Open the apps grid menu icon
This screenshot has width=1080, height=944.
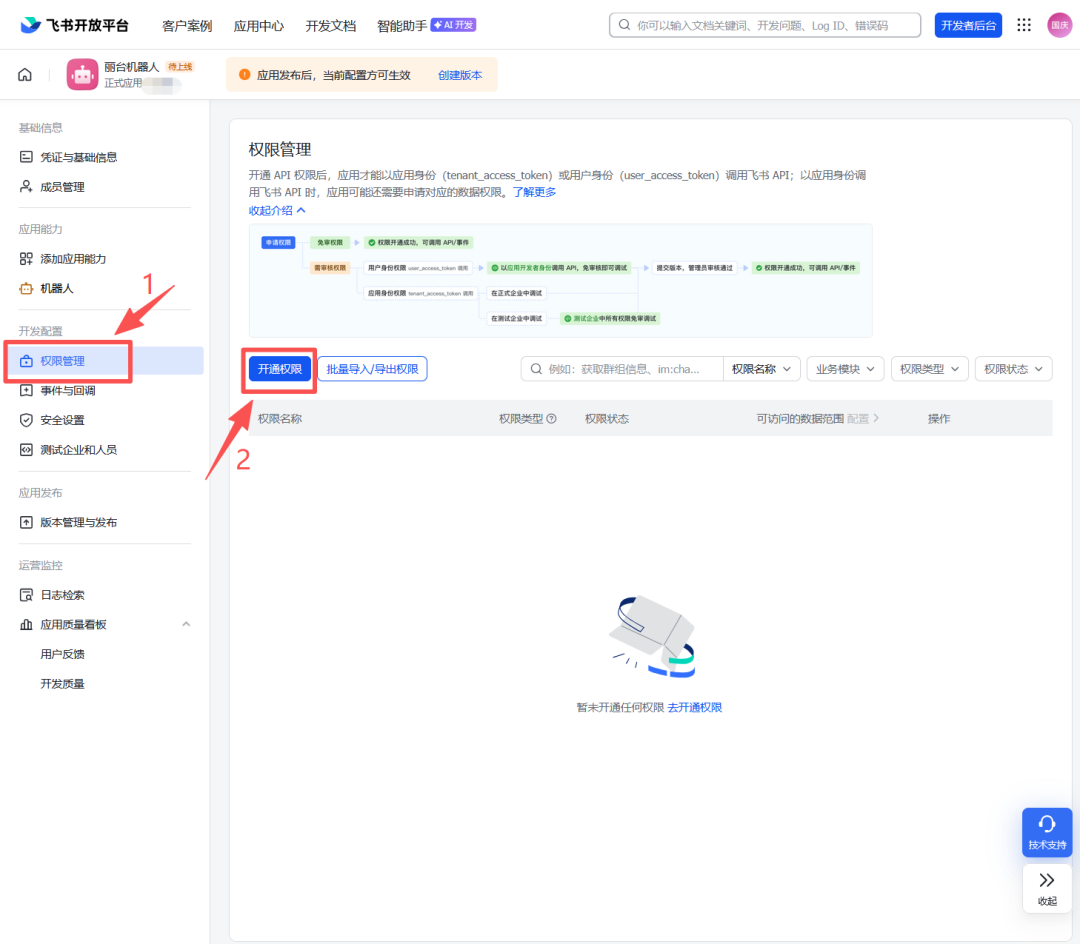point(1024,25)
